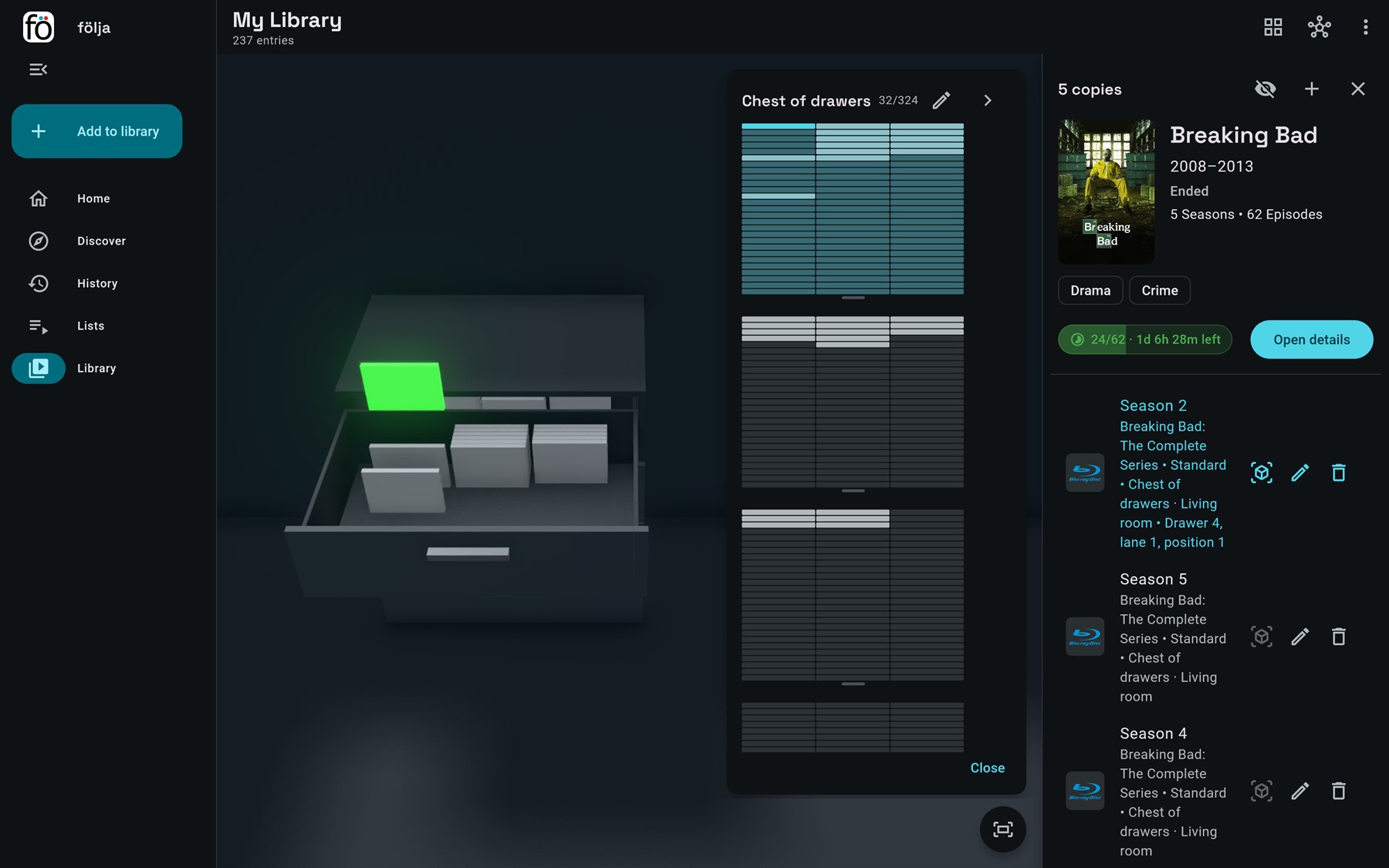
Task: Open the graph network view icon
Action: (x=1320, y=27)
